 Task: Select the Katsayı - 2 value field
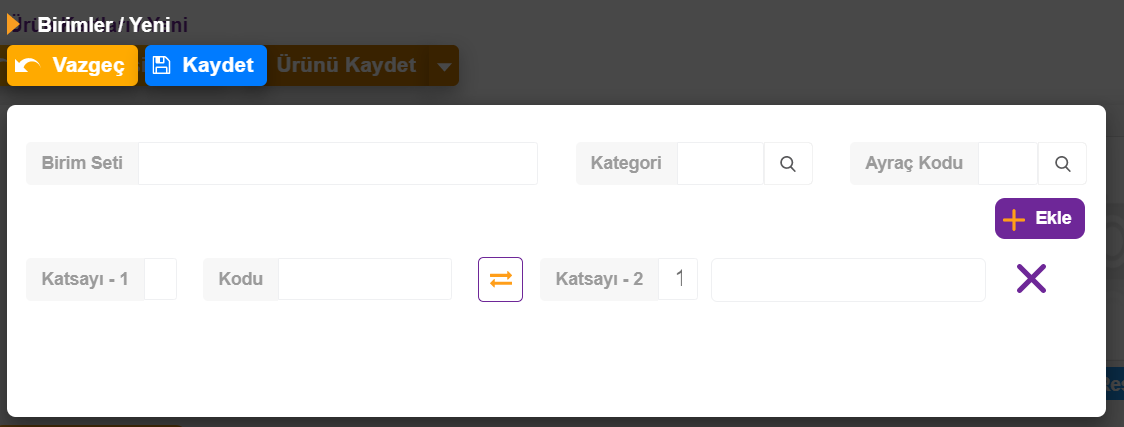tap(678, 279)
